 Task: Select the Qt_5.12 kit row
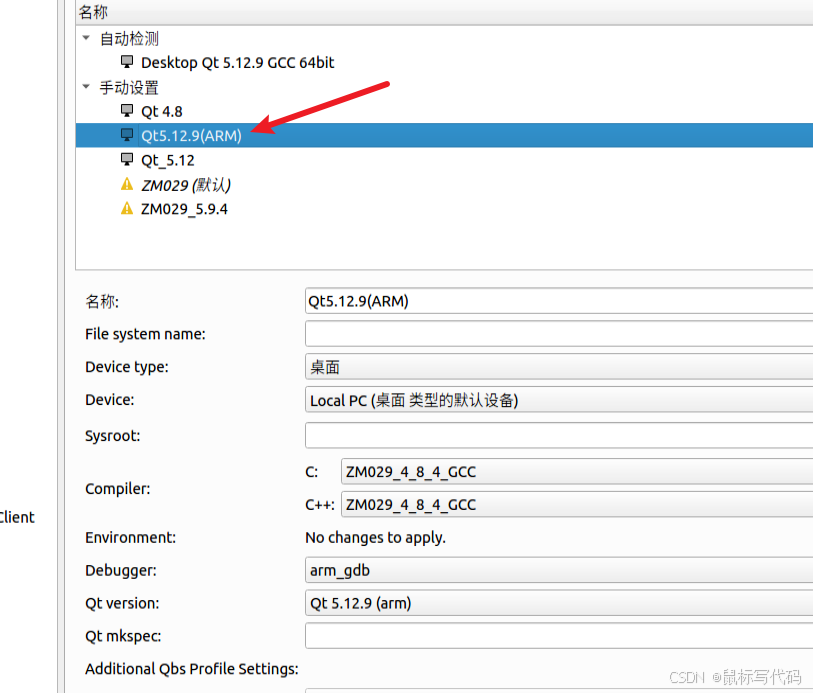(444, 160)
